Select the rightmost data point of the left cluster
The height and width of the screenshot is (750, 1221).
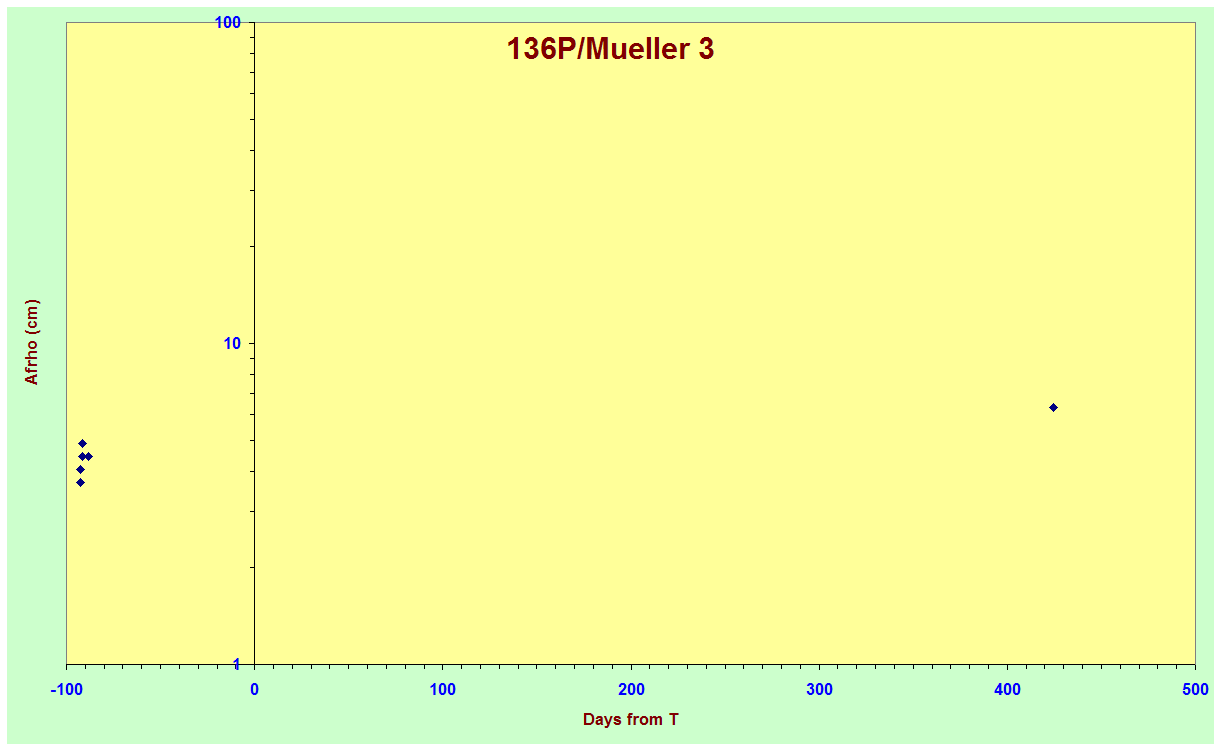[88, 456]
